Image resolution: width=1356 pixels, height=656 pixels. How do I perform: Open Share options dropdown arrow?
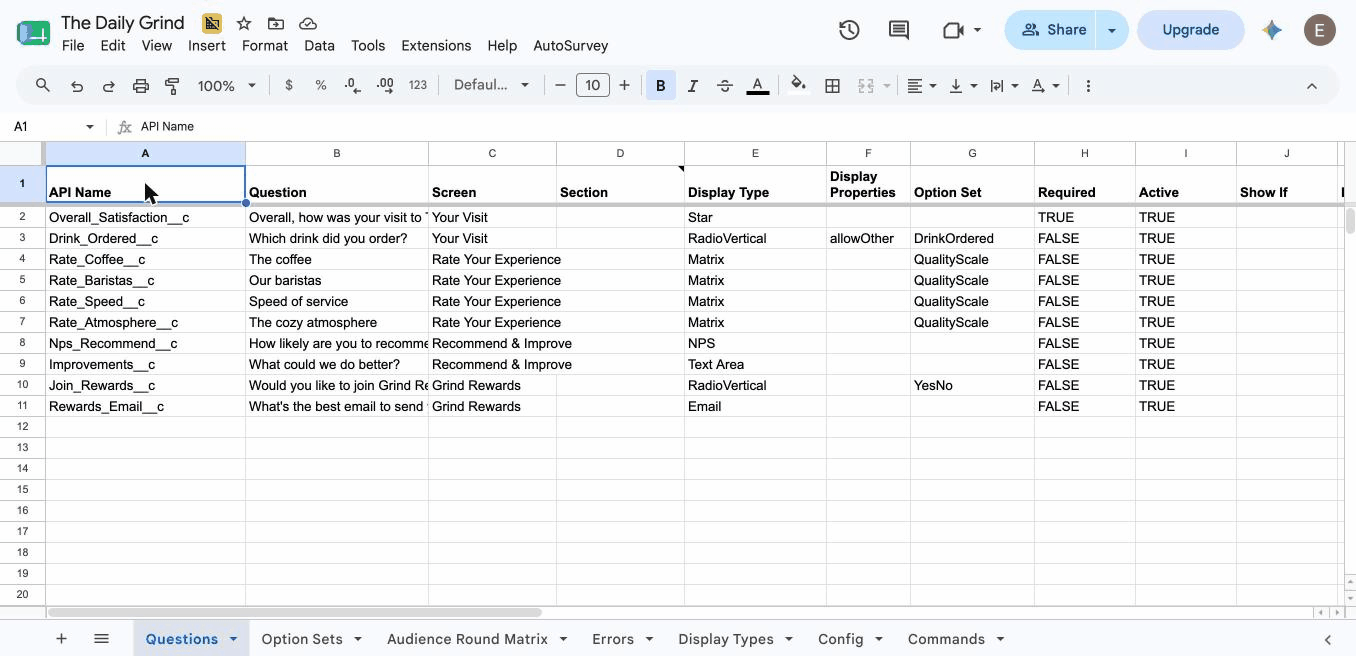pyautogui.click(x=1112, y=30)
